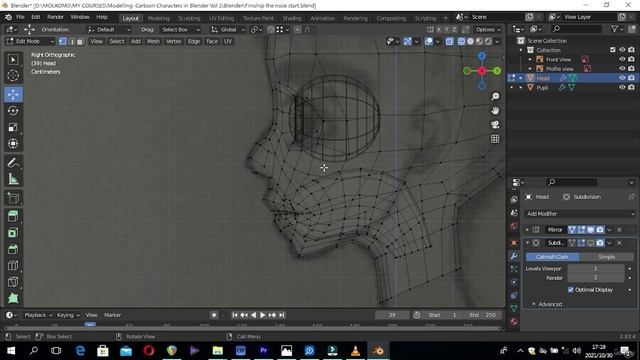
Task: Toggle Head object visibility eye
Action: (622, 78)
